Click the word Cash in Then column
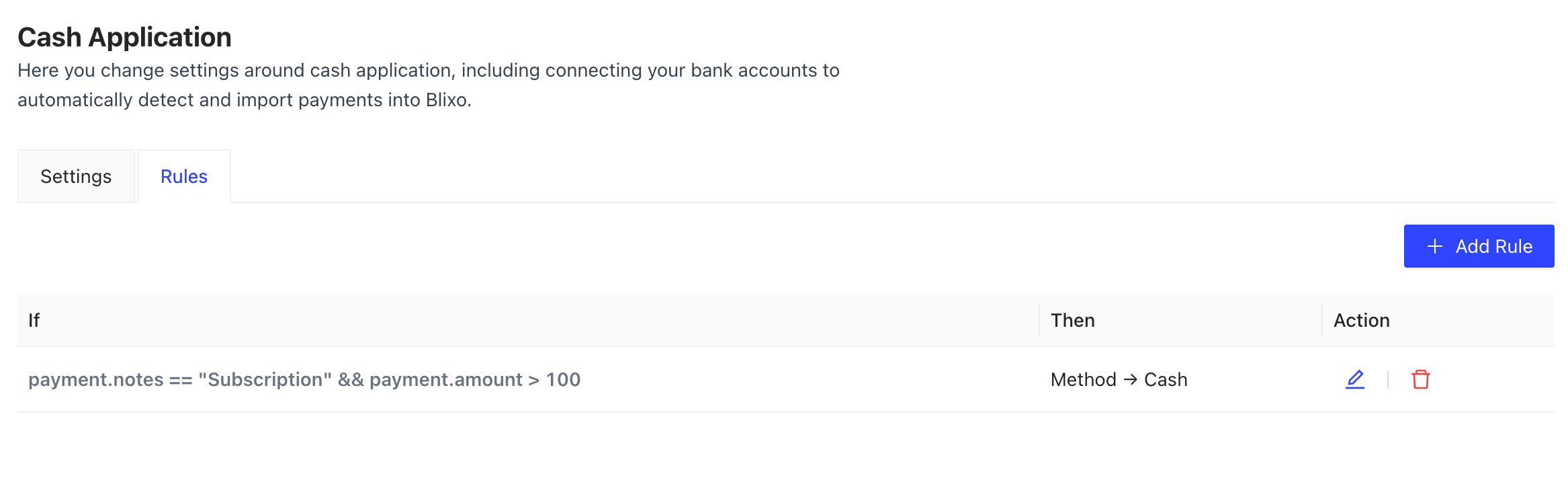The height and width of the screenshot is (503, 1568). pyautogui.click(x=1166, y=379)
